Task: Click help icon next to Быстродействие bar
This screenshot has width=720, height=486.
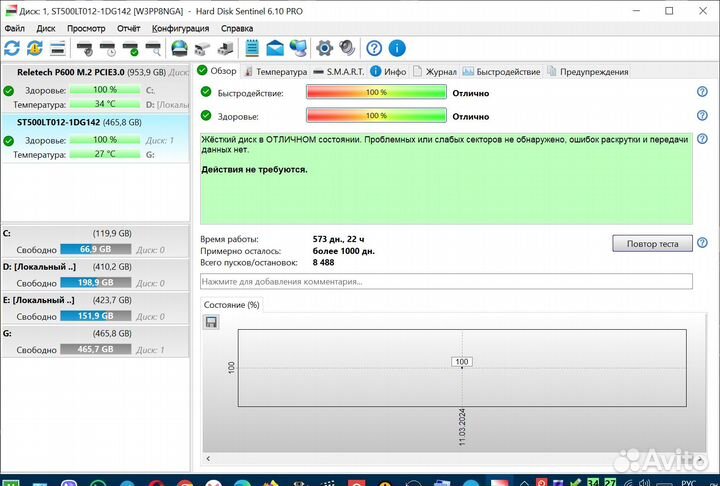Action: tap(702, 91)
